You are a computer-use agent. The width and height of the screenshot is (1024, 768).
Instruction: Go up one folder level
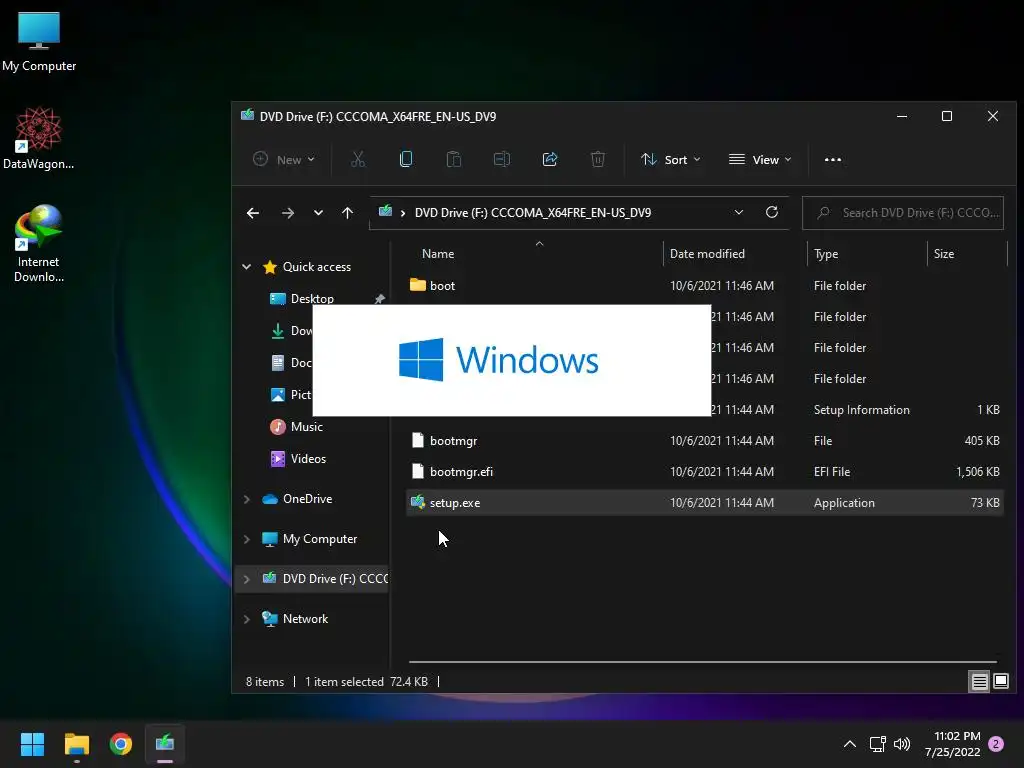tap(347, 213)
